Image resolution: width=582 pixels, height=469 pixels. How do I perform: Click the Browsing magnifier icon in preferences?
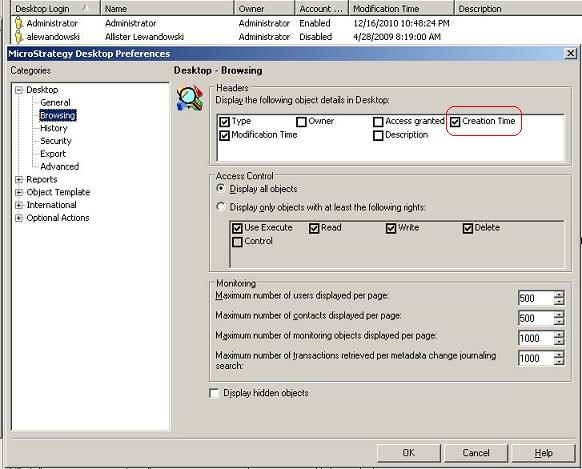click(x=190, y=98)
